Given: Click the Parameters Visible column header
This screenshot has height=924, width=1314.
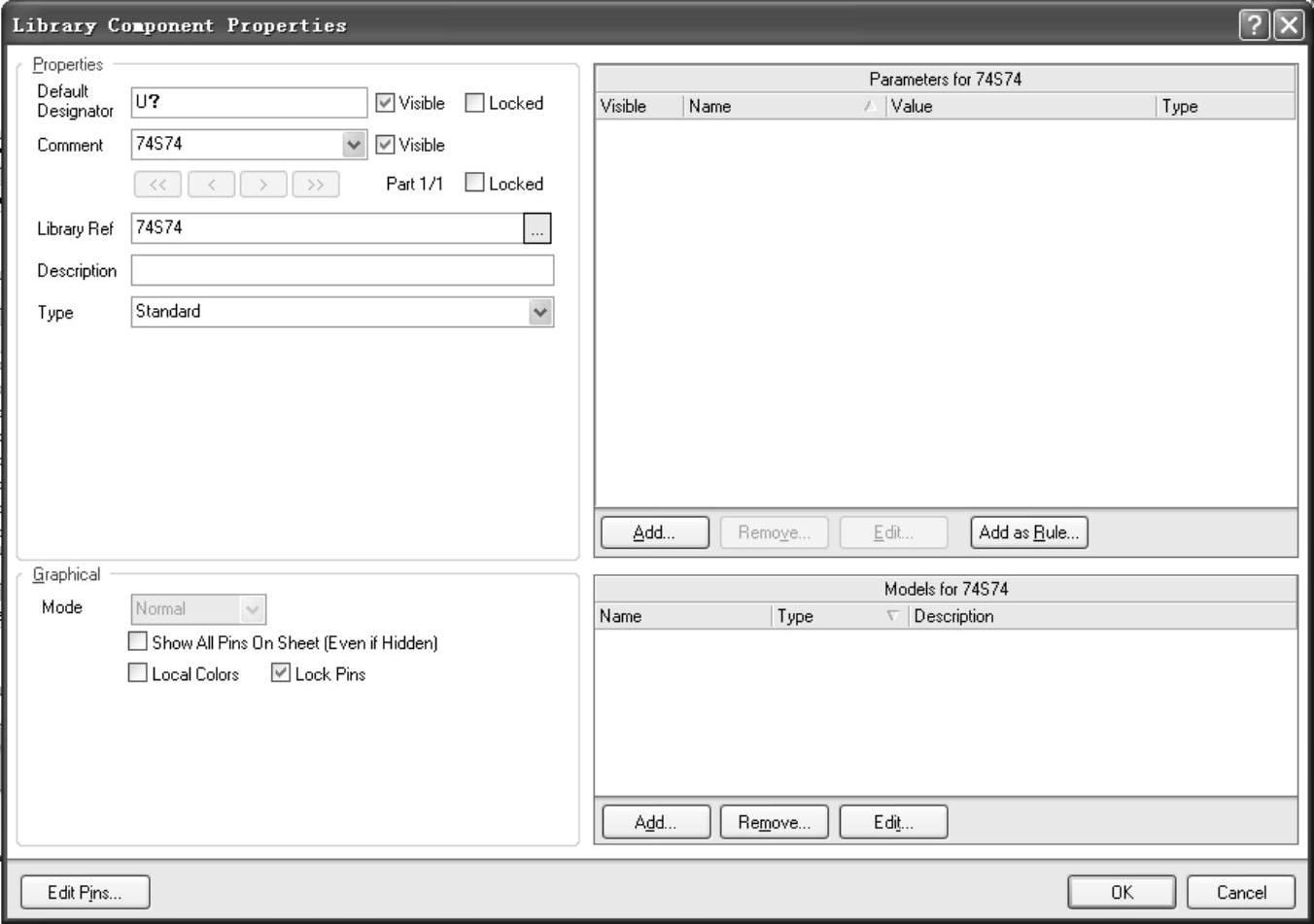Looking at the screenshot, I should tap(640, 107).
